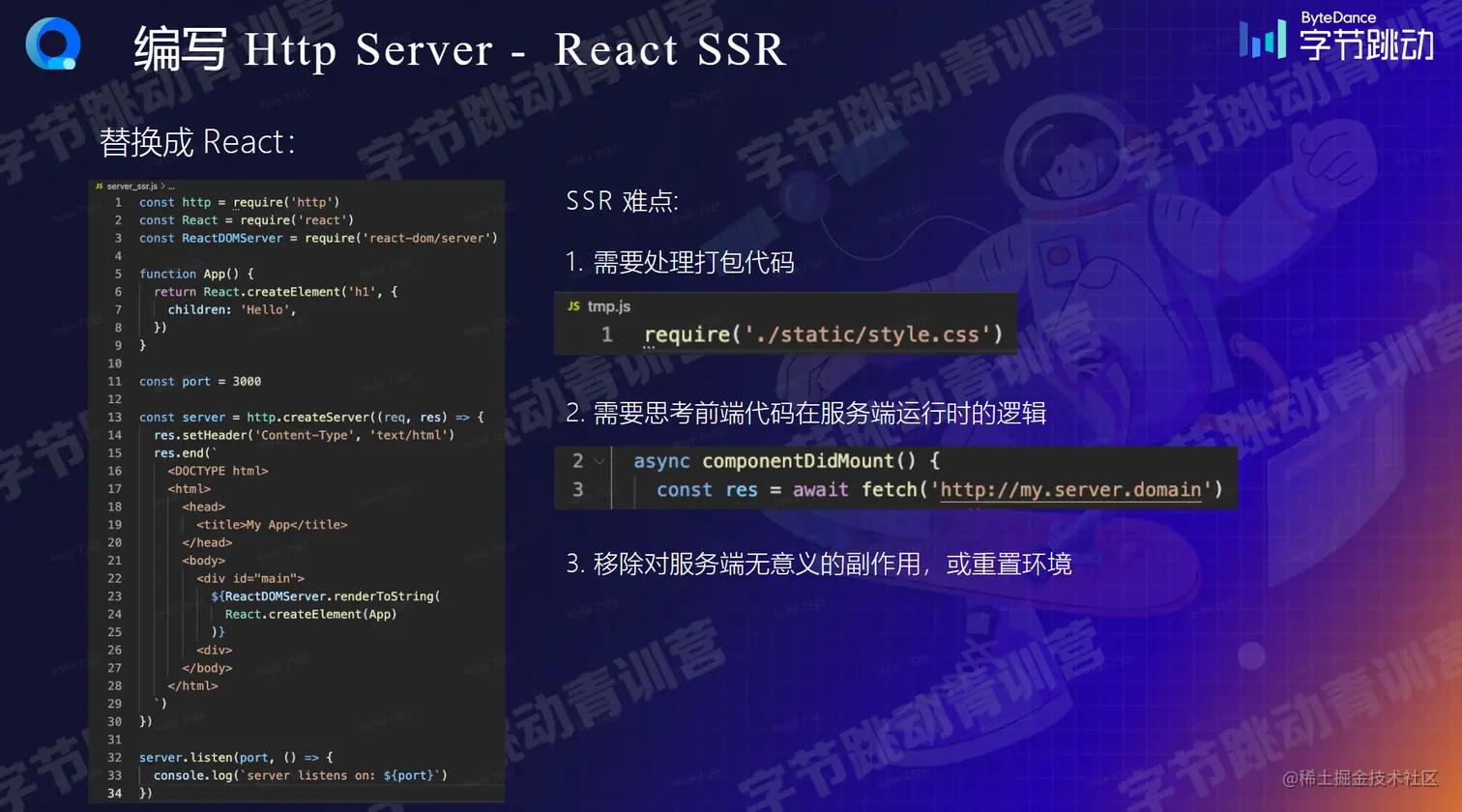The image size is (1462, 812).
Task: Select the tmp.js file tab
Action: coord(609,306)
